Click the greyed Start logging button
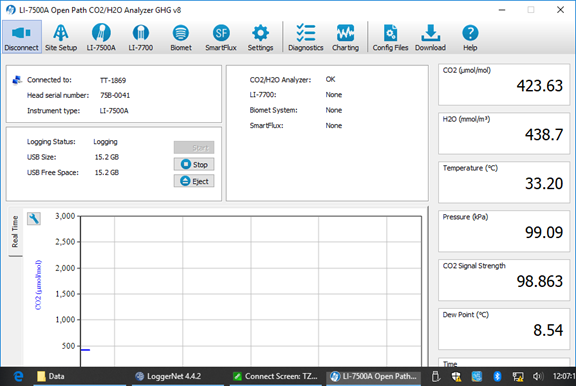The width and height of the screenshot is (576, 386). pyautogui.click(x=194, y=148)
